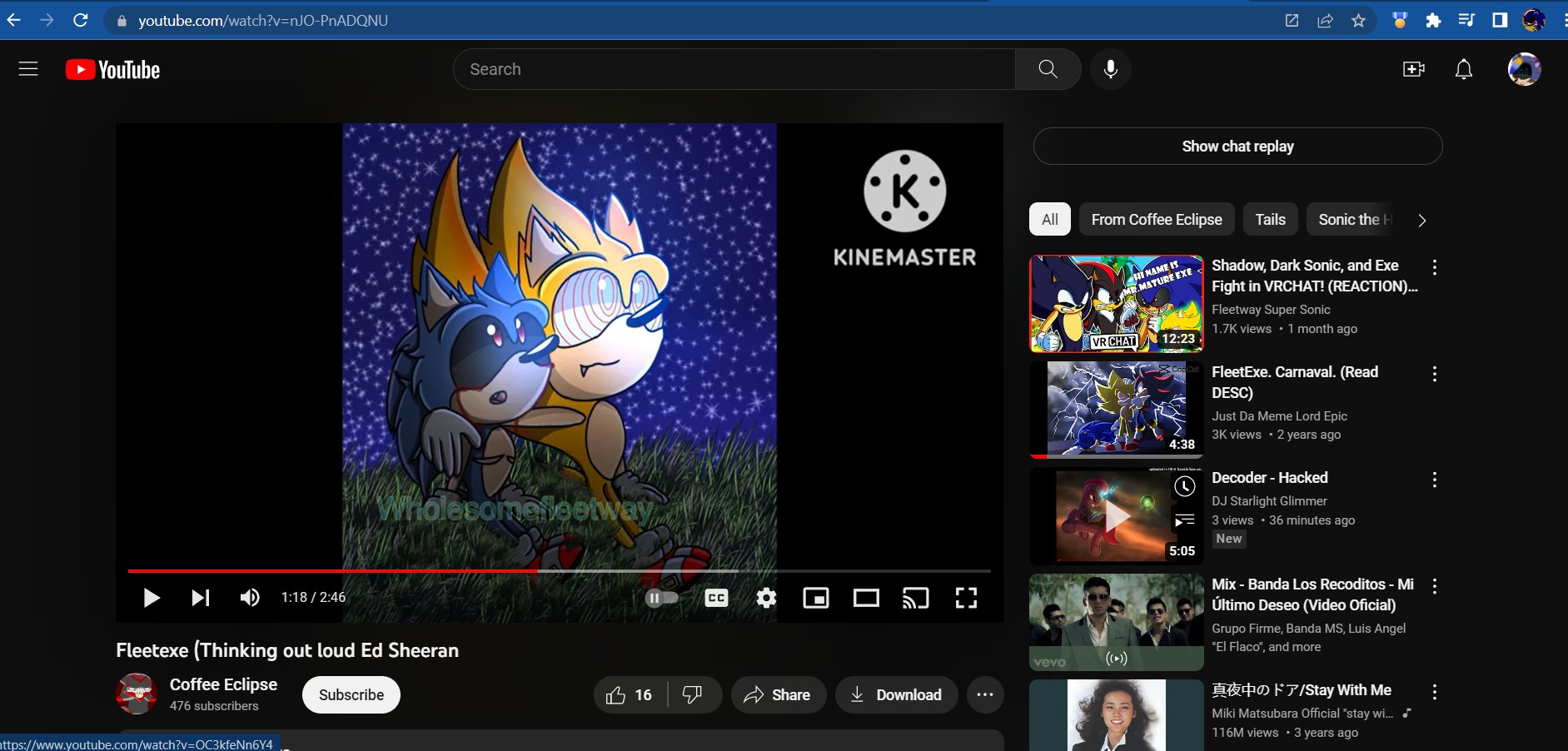Image resolution: width=1568 pixels, height=751 pixels.
Task: Open the browser share icon in the address bar
Action: pos(1325,21)
